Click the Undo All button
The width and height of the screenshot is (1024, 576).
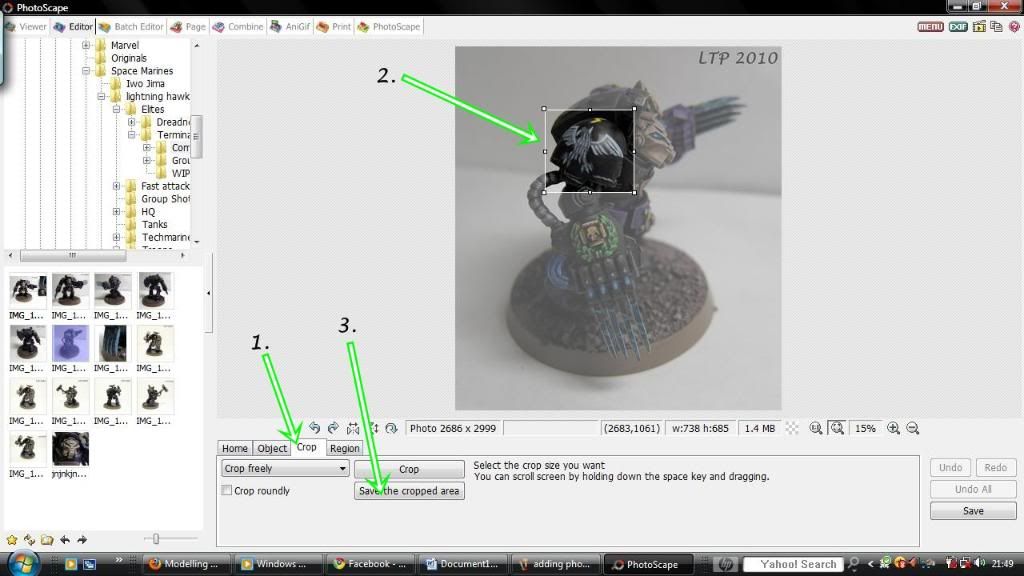coord(973,489)
